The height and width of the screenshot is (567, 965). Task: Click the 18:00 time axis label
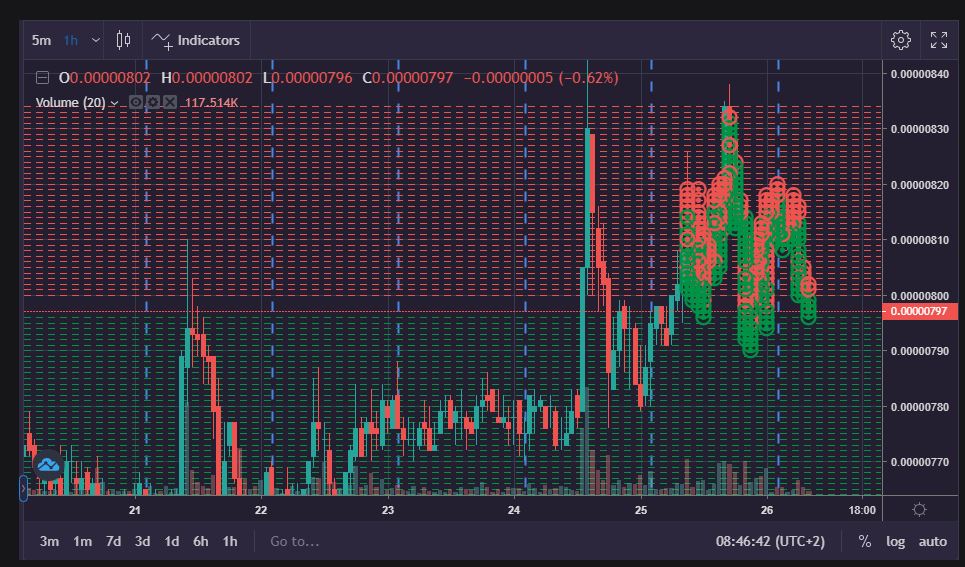pos(862,510)
